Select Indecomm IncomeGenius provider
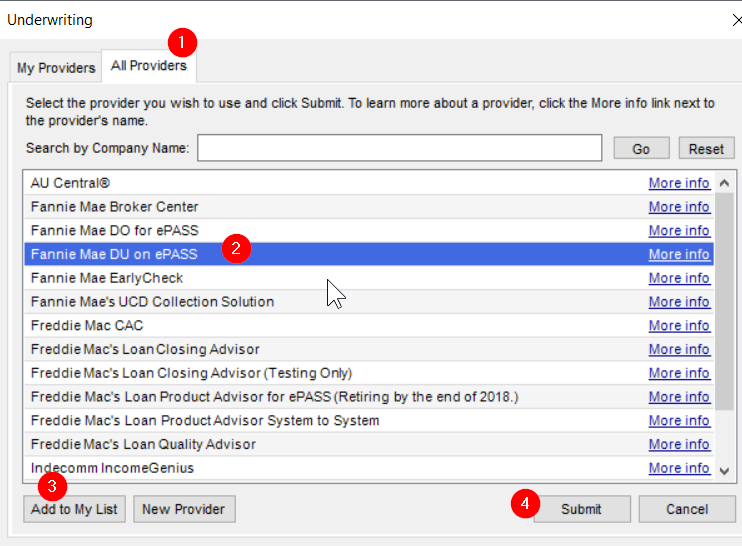 coord(369,468)
